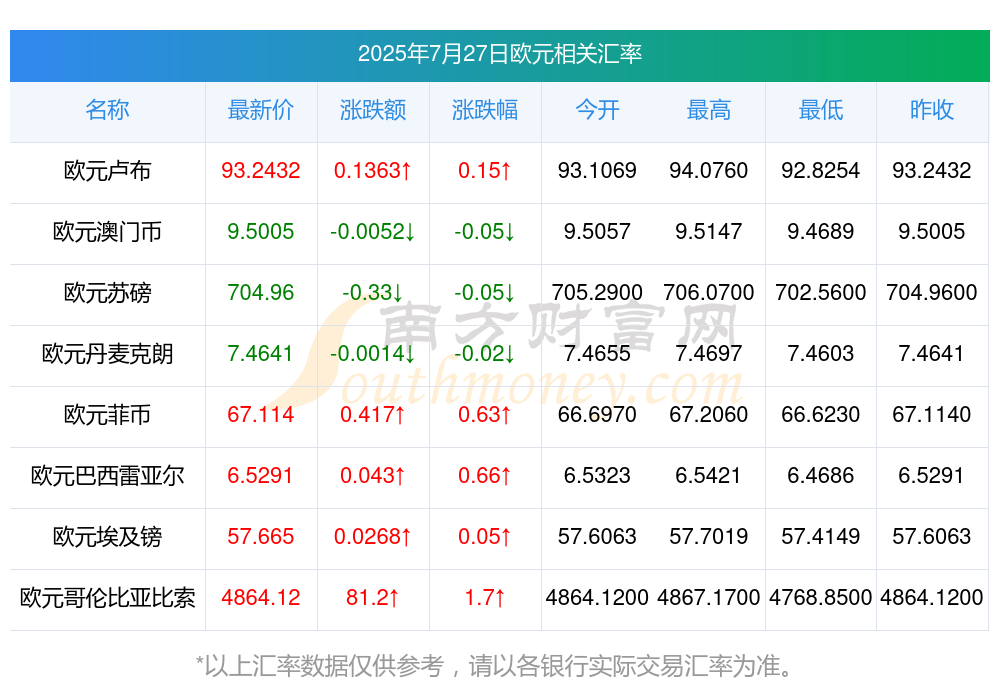Select high value 57.7019
Viewport: 1000px width, 698px height.
tap(709, 537)
